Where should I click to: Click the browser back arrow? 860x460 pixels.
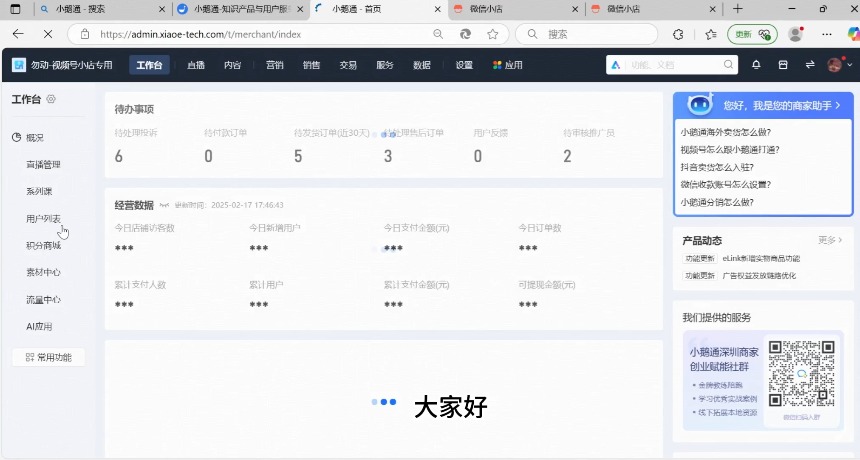18,34
